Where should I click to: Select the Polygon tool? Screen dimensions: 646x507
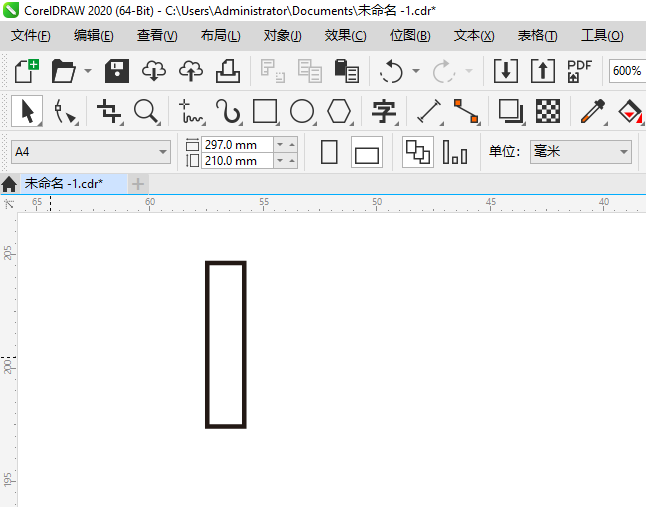click(339, 111)
